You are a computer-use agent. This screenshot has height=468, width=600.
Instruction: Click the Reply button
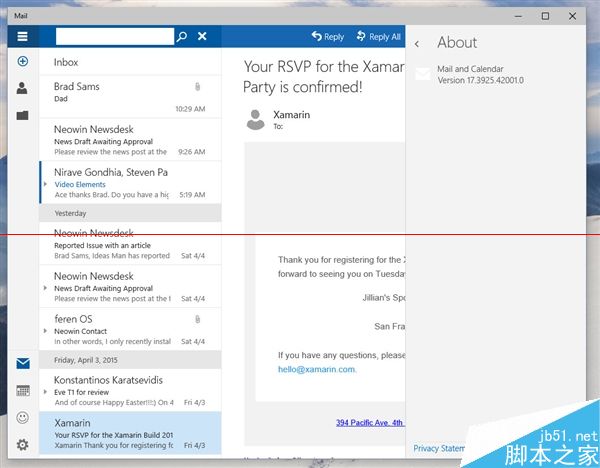328,36
